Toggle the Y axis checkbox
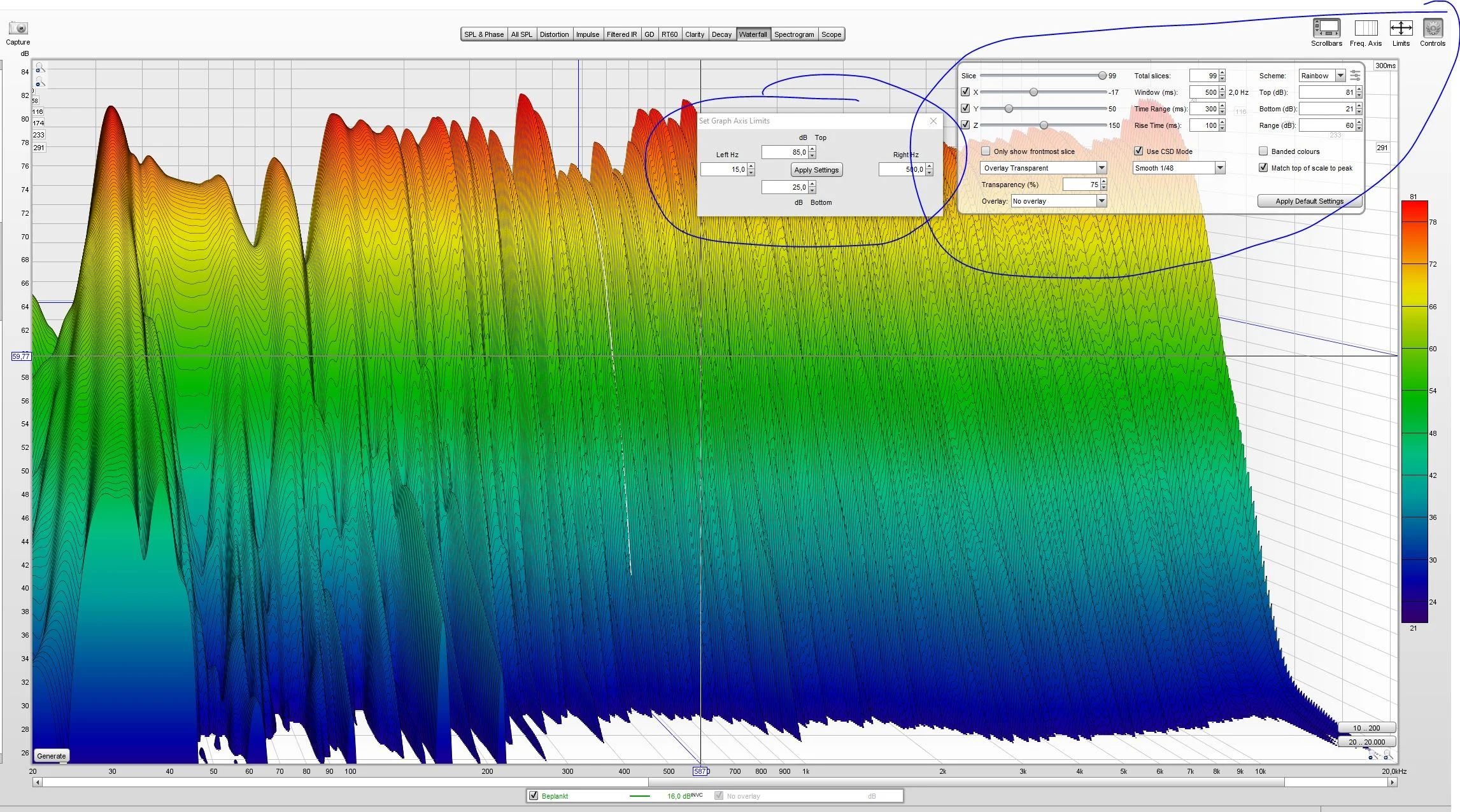Image resolution: width=1460 pixels, height=812 pixels. (x=965, y=109)
